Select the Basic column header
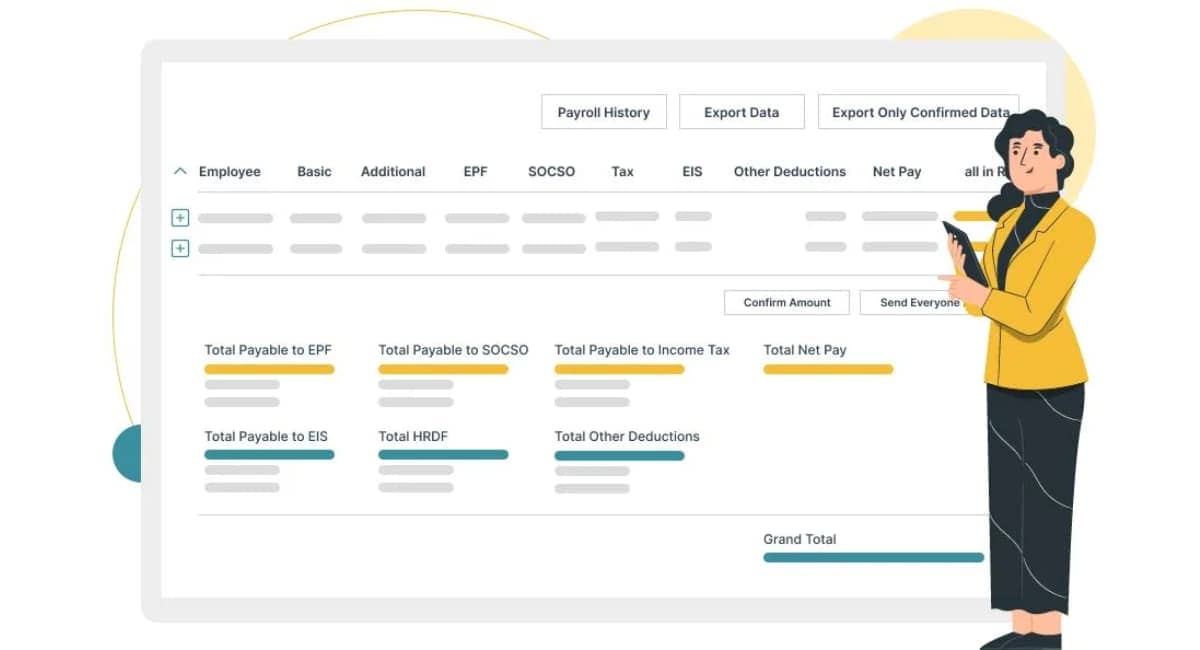The width and height of the screenshot is (1200, 650). [314, 171]
